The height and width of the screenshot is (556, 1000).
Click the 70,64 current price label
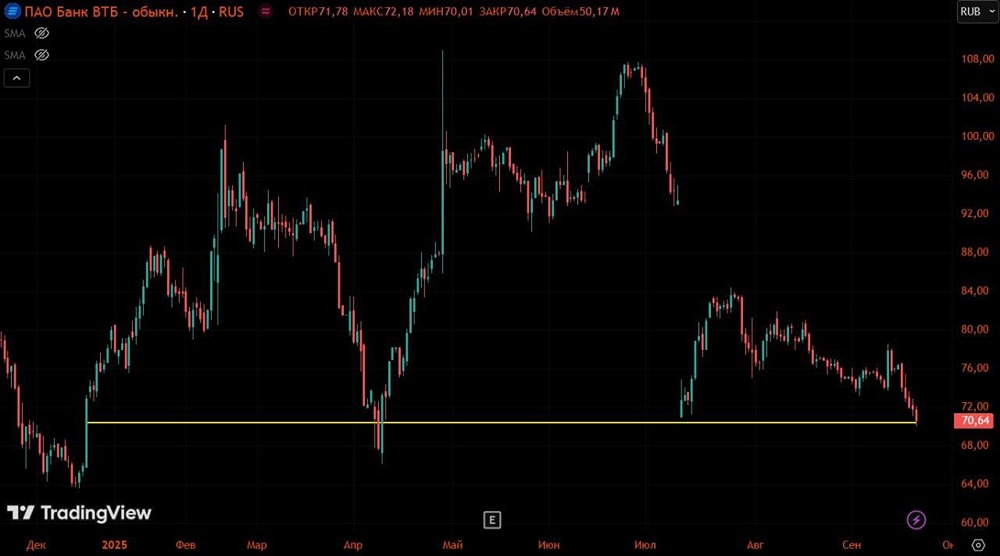tap(974, 420)
